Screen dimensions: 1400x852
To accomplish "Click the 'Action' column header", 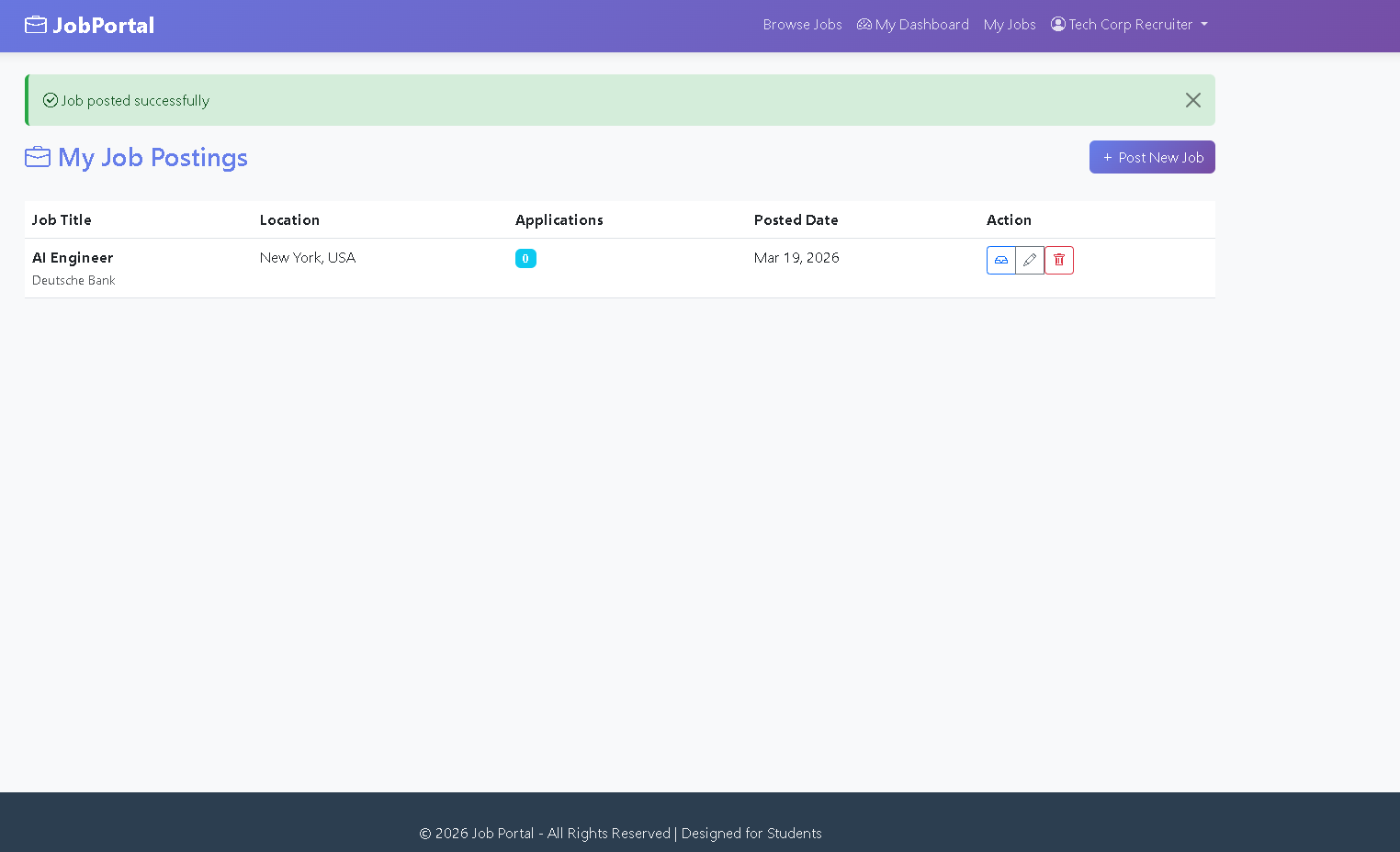I will point(1009,220).
